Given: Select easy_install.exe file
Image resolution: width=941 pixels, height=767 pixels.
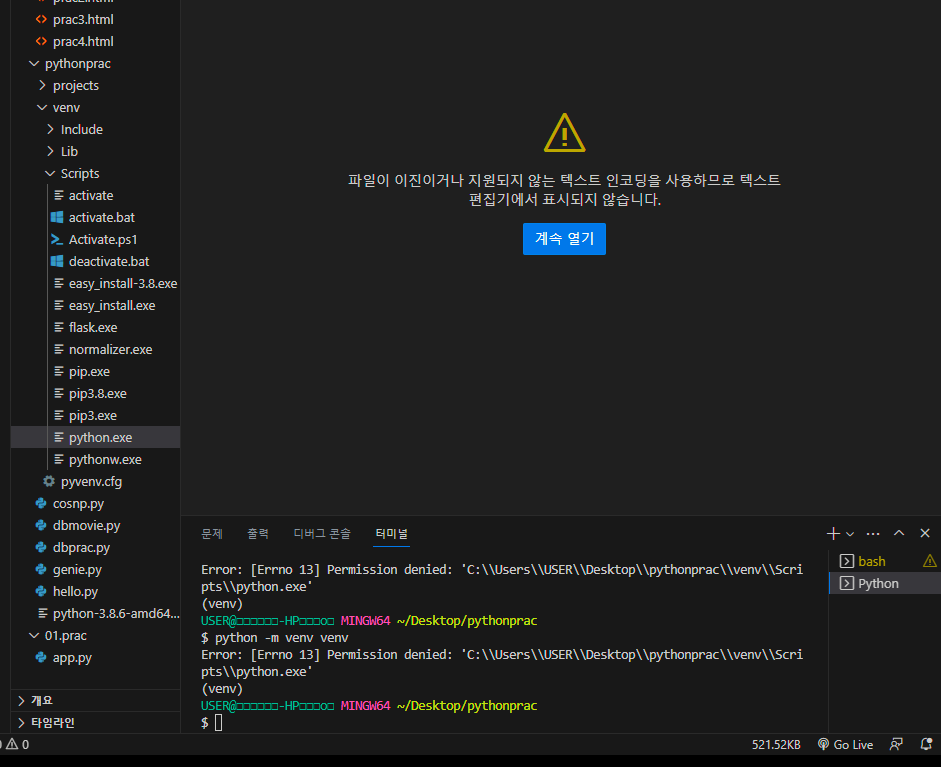Looking at the screenshot, I should point(112,305).
